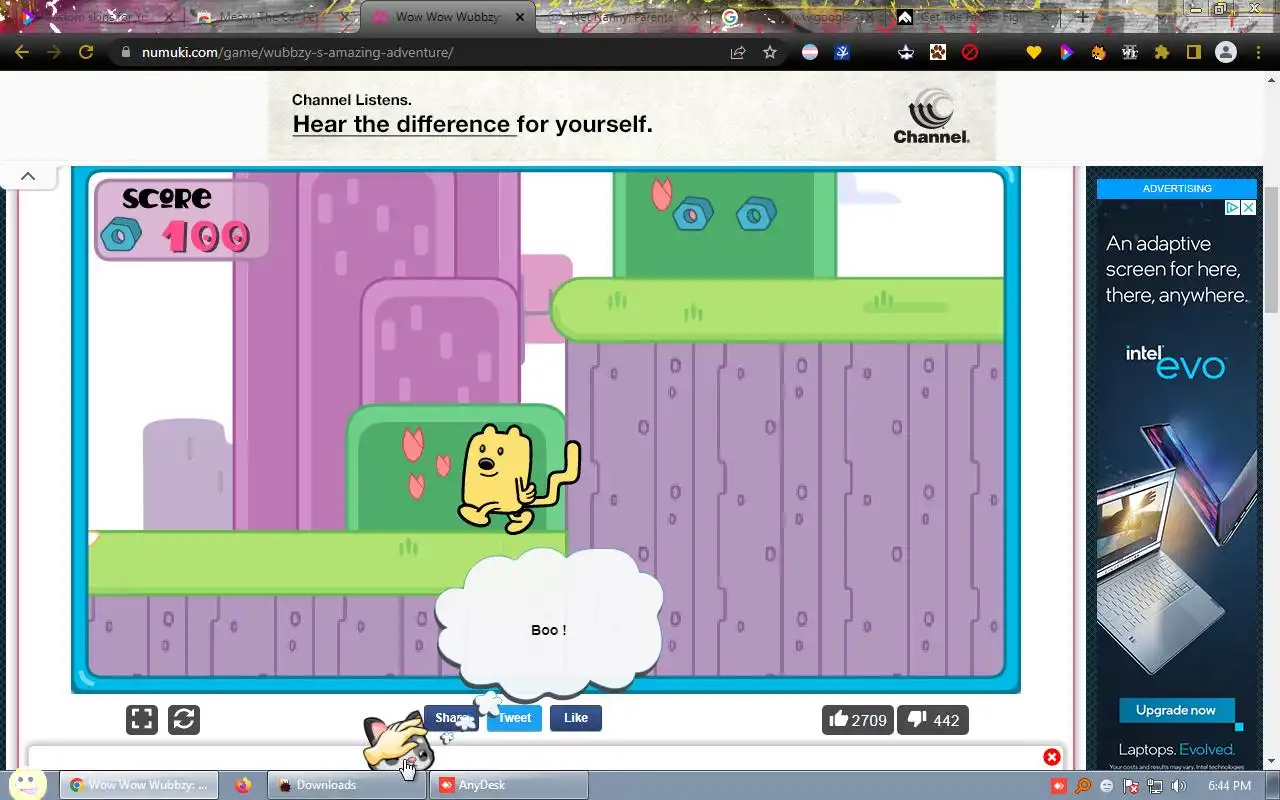Click the reload game icon below the game
Screen dimensions: 1280x800
pos(184,719)
